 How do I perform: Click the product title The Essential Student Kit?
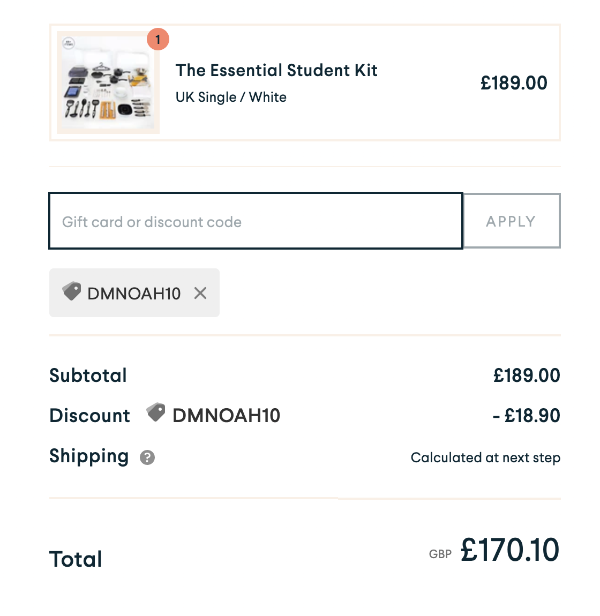(276, 70)
